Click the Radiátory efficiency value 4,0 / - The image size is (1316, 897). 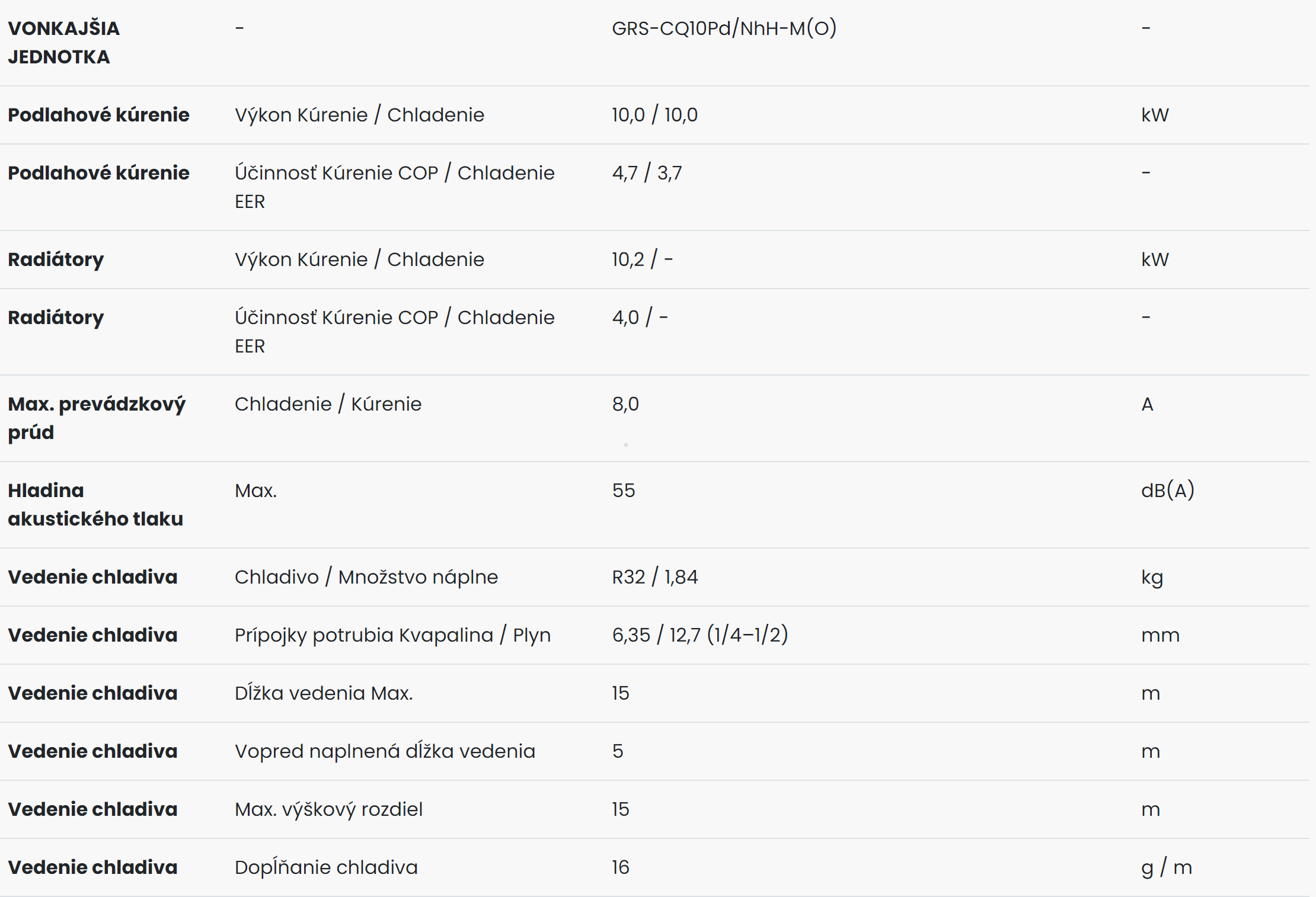click(640, 317)
